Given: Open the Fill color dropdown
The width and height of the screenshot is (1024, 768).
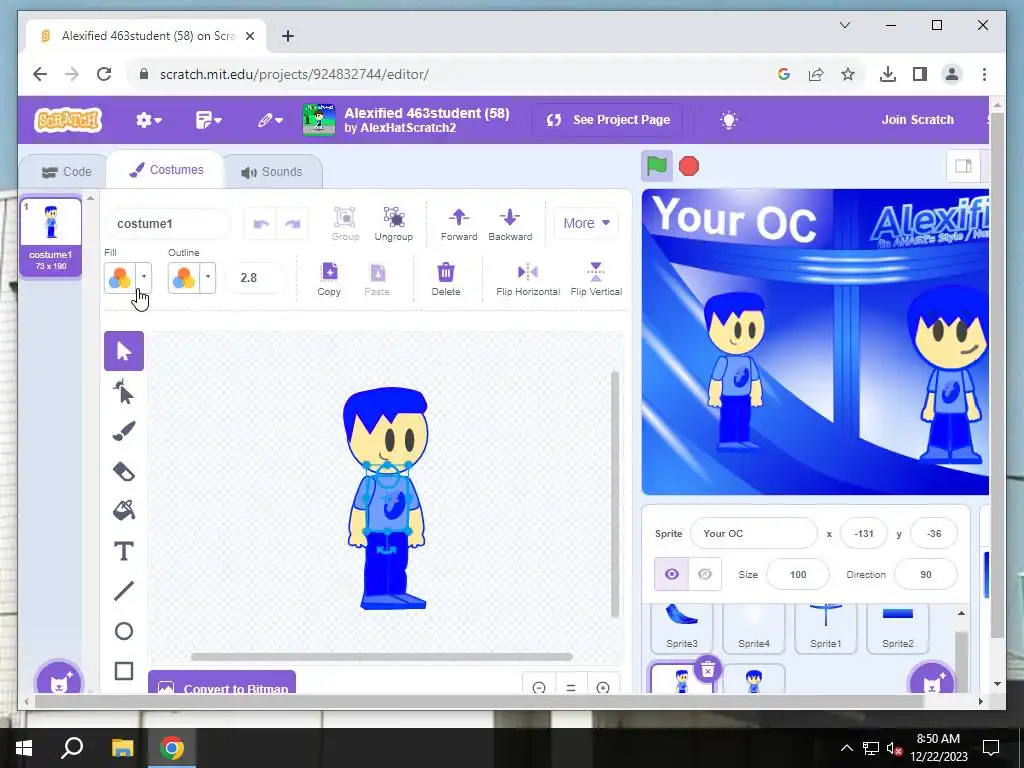Looking at the screenshot, I should pos(144,277).
